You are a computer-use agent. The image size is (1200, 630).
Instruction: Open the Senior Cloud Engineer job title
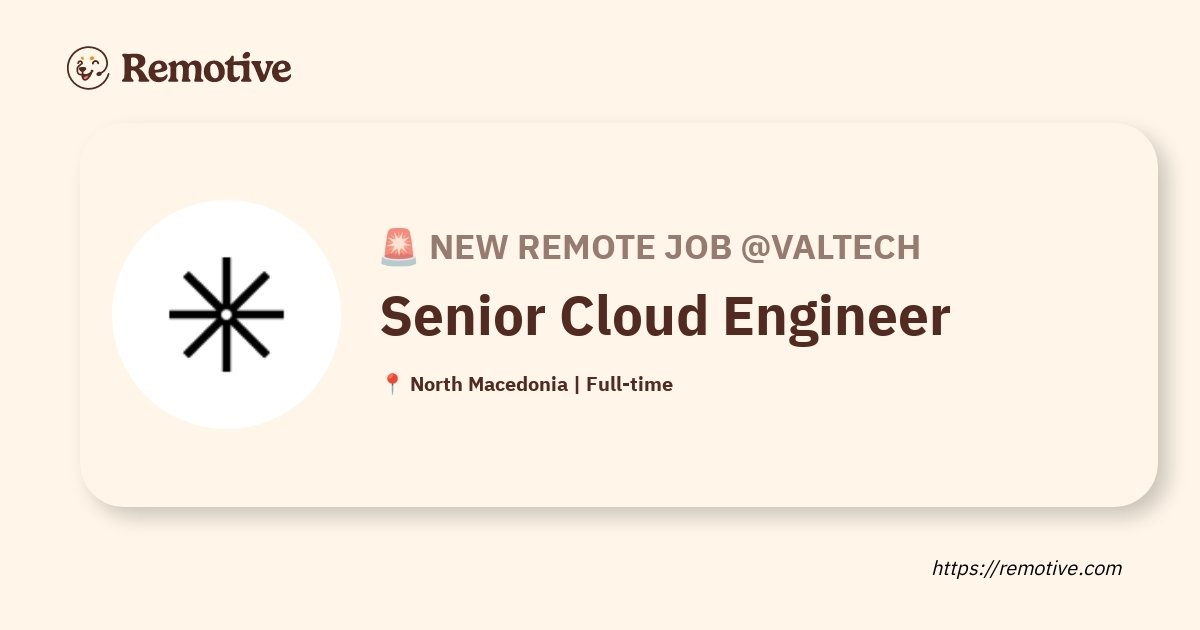point(665,317)
